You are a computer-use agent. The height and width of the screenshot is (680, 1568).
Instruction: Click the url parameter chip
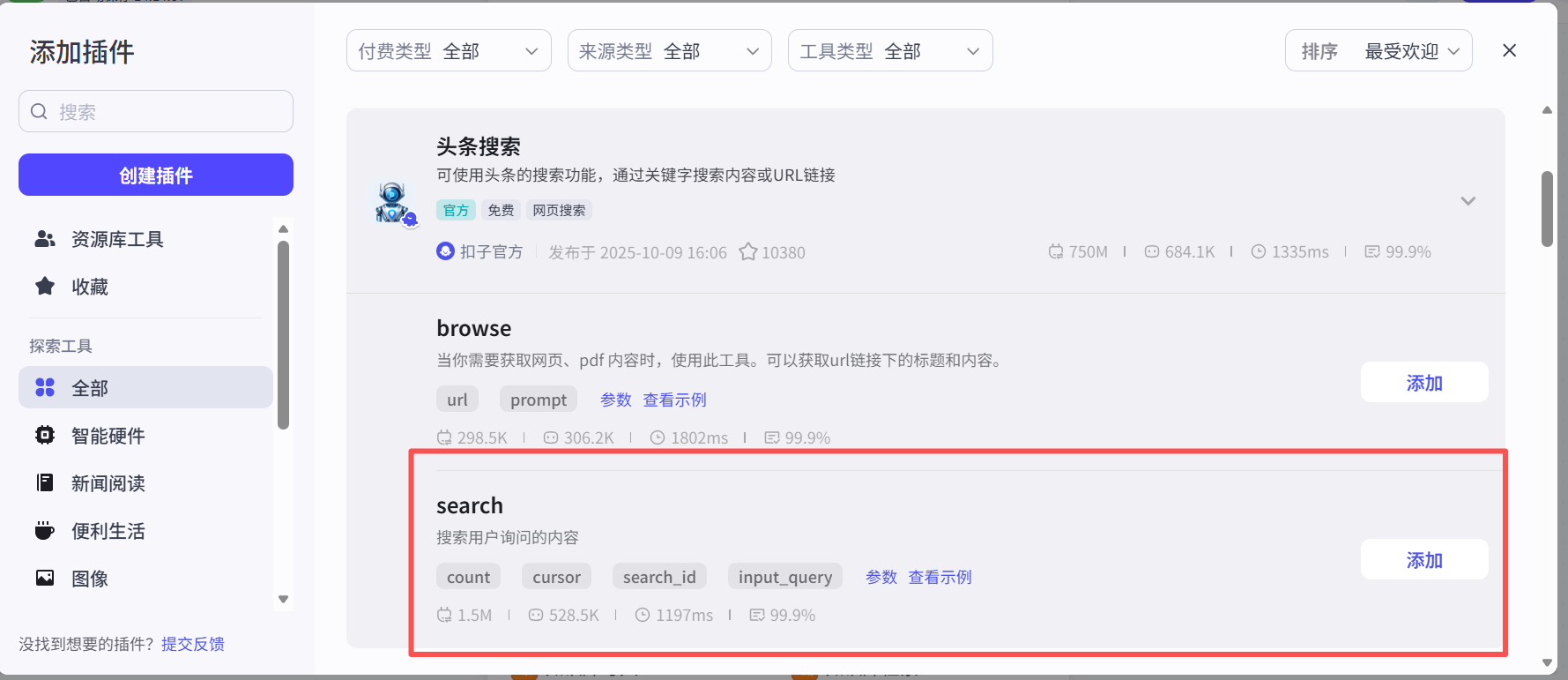click(457, 400)
